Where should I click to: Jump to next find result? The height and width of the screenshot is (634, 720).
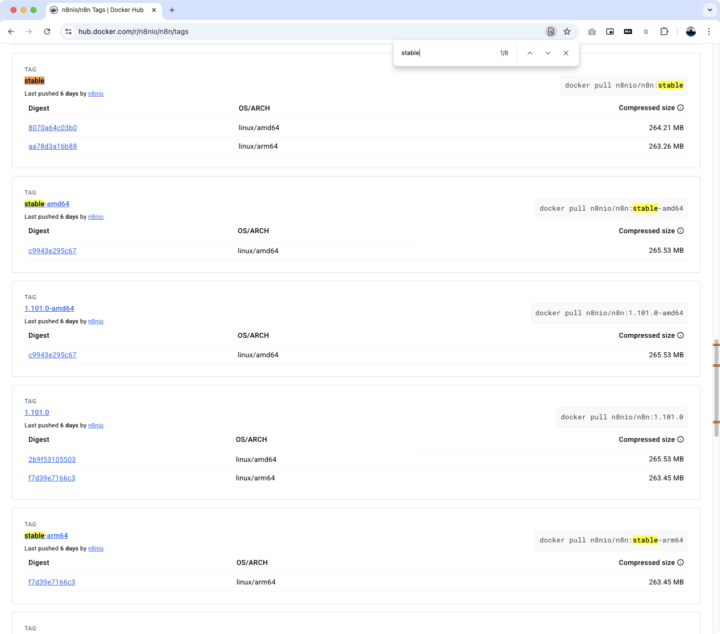click(x=548, y=53)
